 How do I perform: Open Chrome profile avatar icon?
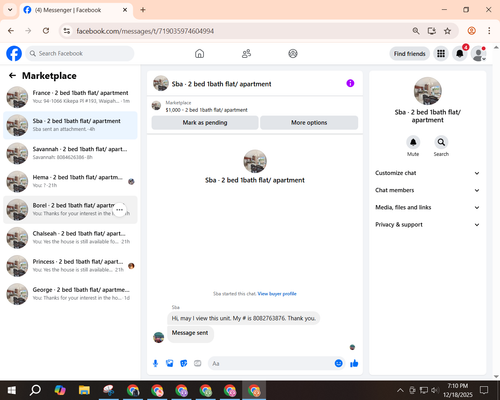(x=472, y=31)
